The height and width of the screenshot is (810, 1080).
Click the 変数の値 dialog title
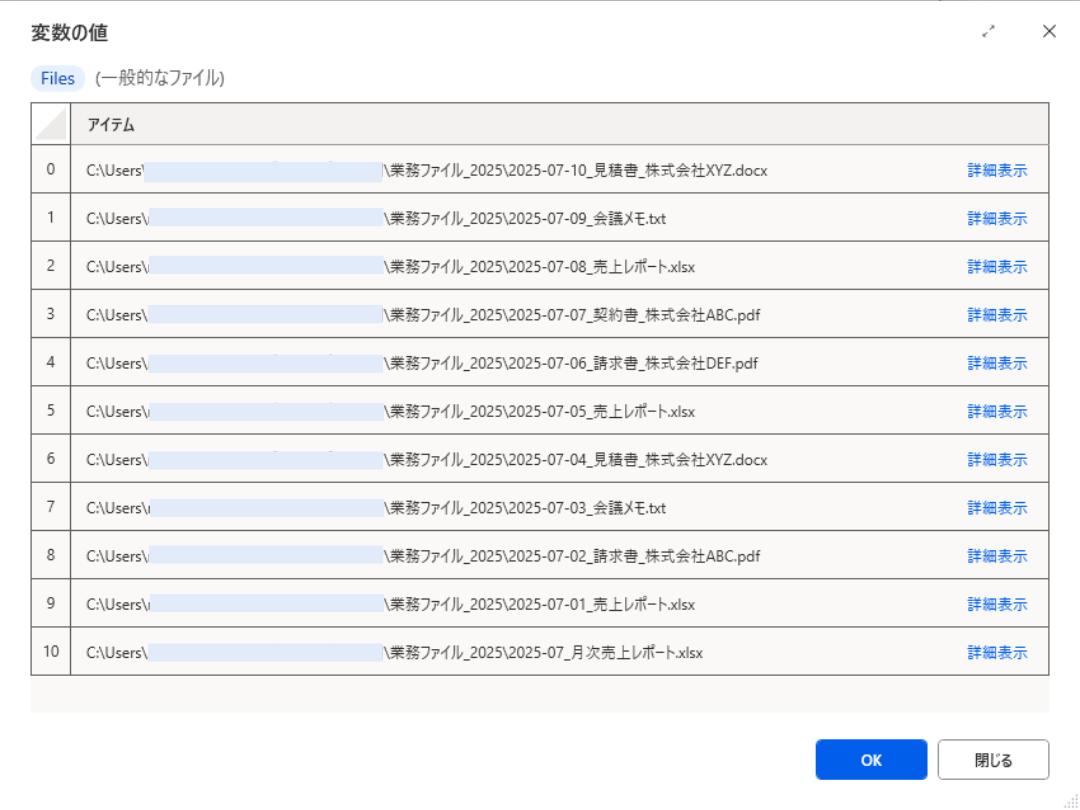click(70, 32)
